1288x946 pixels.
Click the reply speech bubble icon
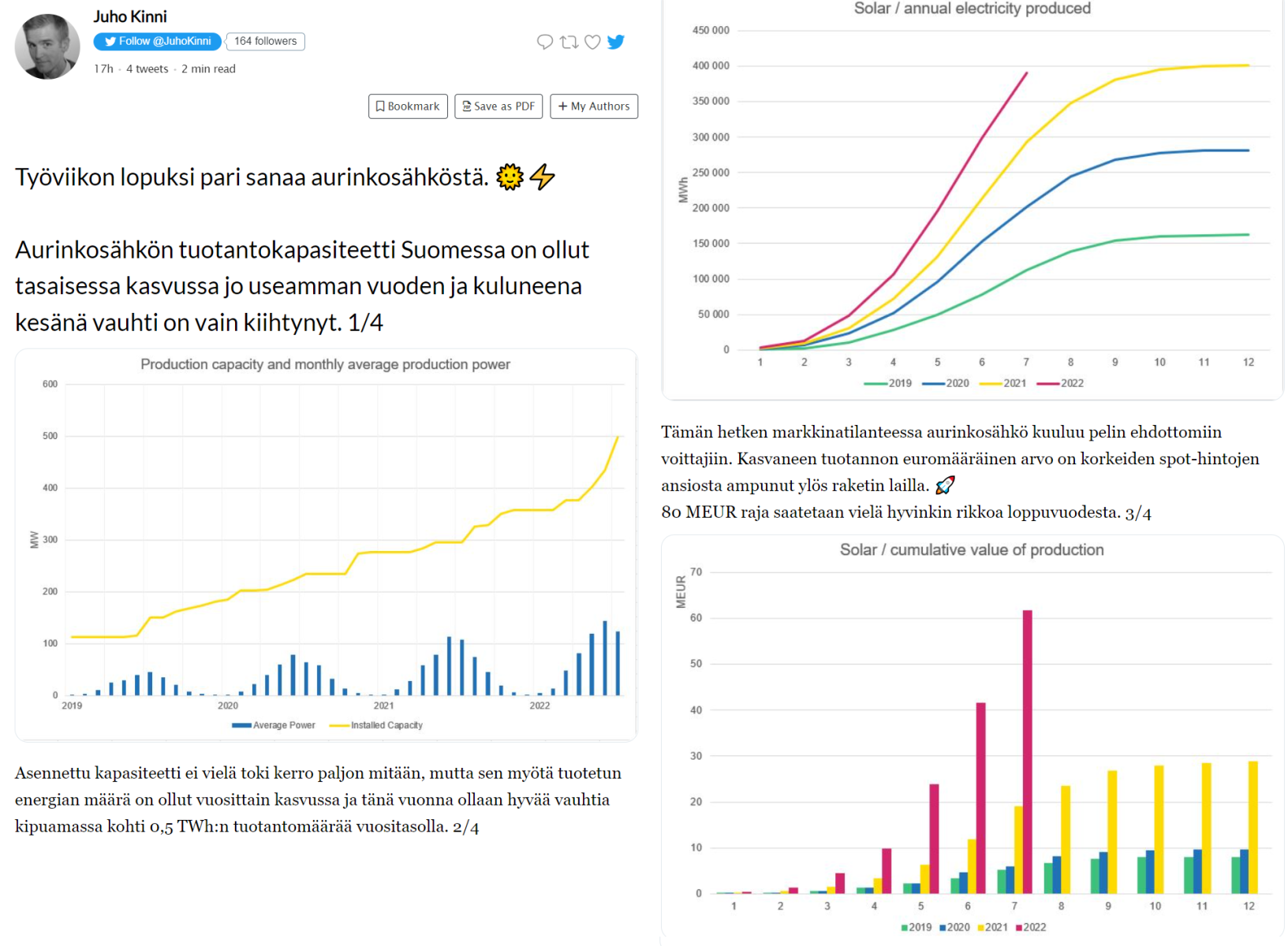click(x=544, y=42)
